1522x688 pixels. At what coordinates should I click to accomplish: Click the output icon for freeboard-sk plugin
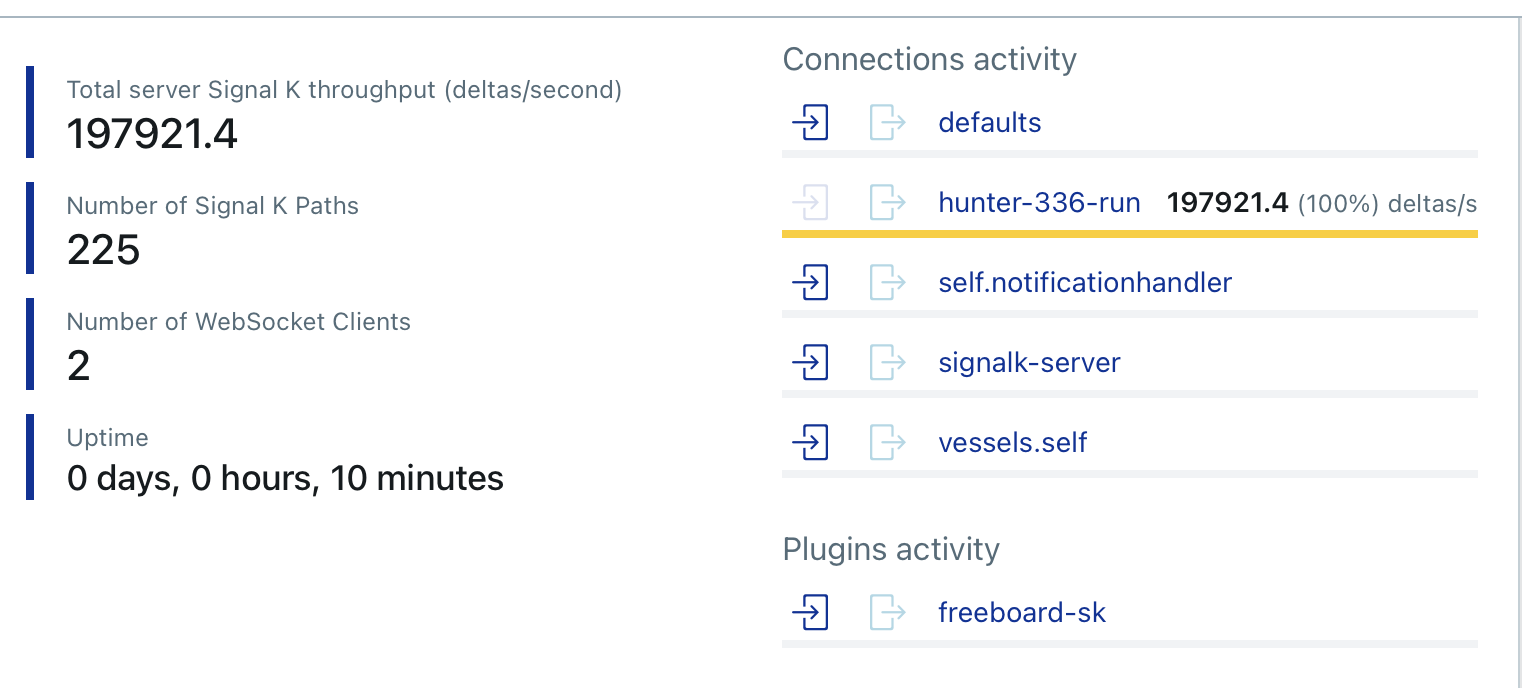pyautogui.click(x=888, y=613)
